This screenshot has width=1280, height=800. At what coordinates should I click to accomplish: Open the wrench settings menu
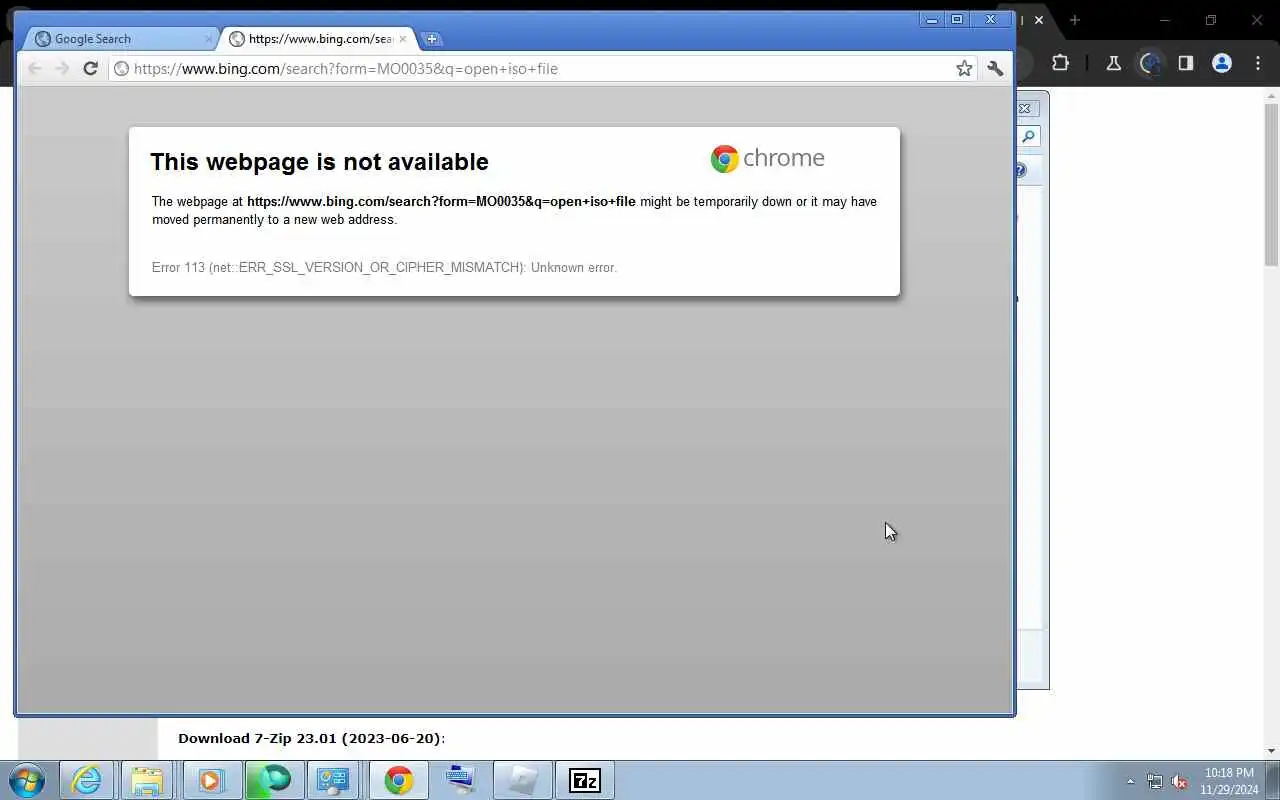[995, 68]
